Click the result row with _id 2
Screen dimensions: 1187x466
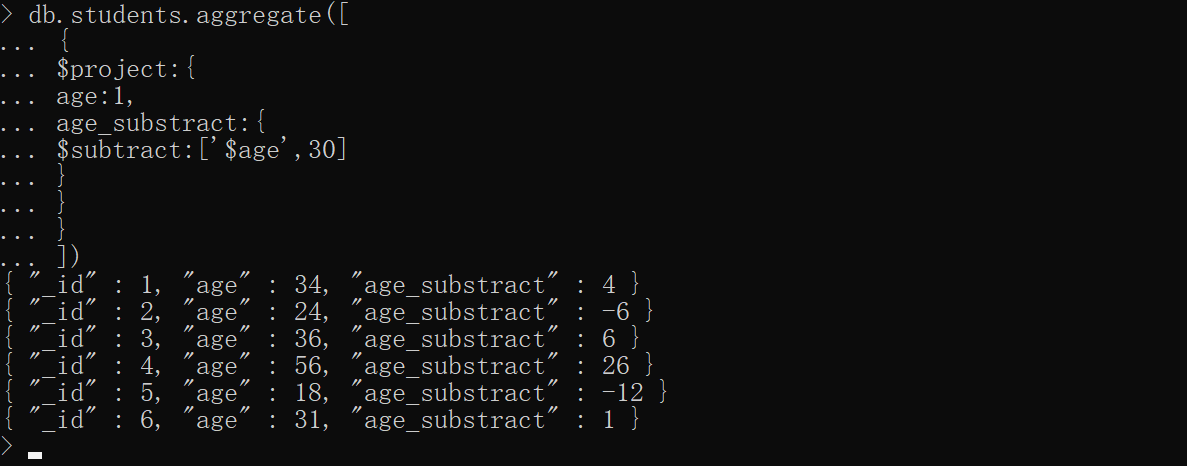327,312
